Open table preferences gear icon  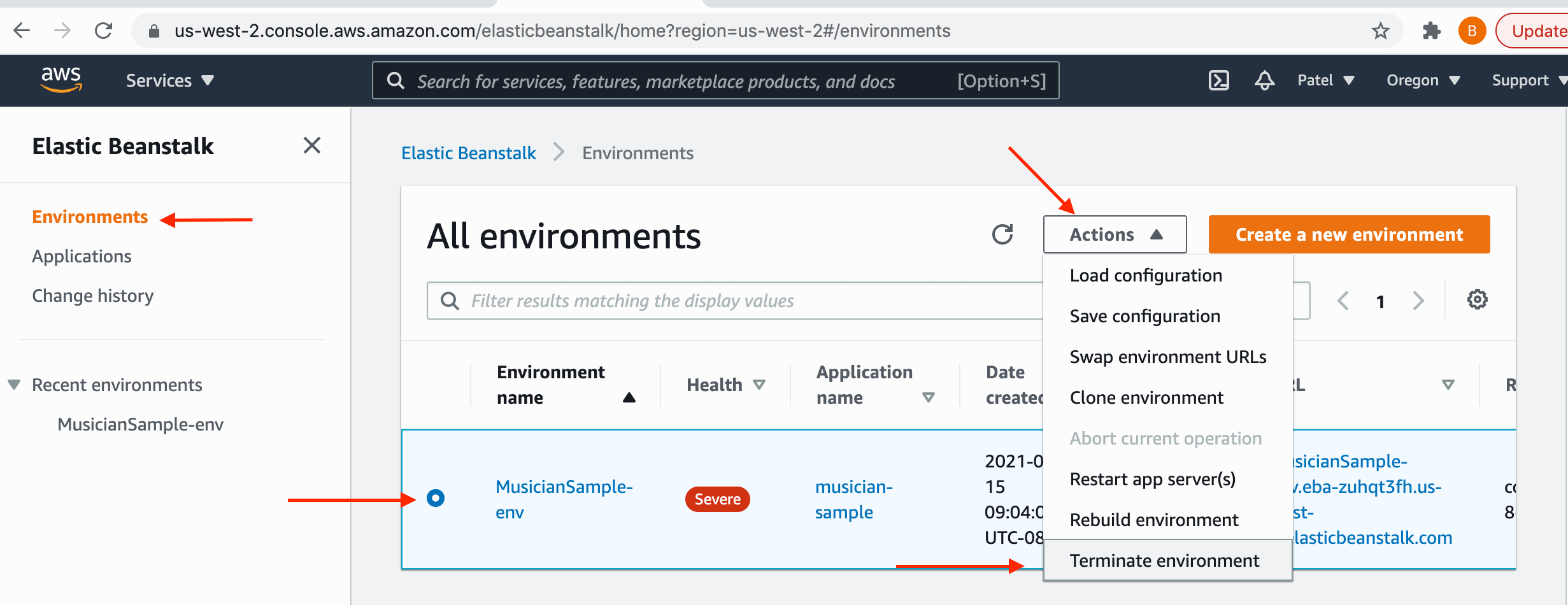tap(1478, 299)
